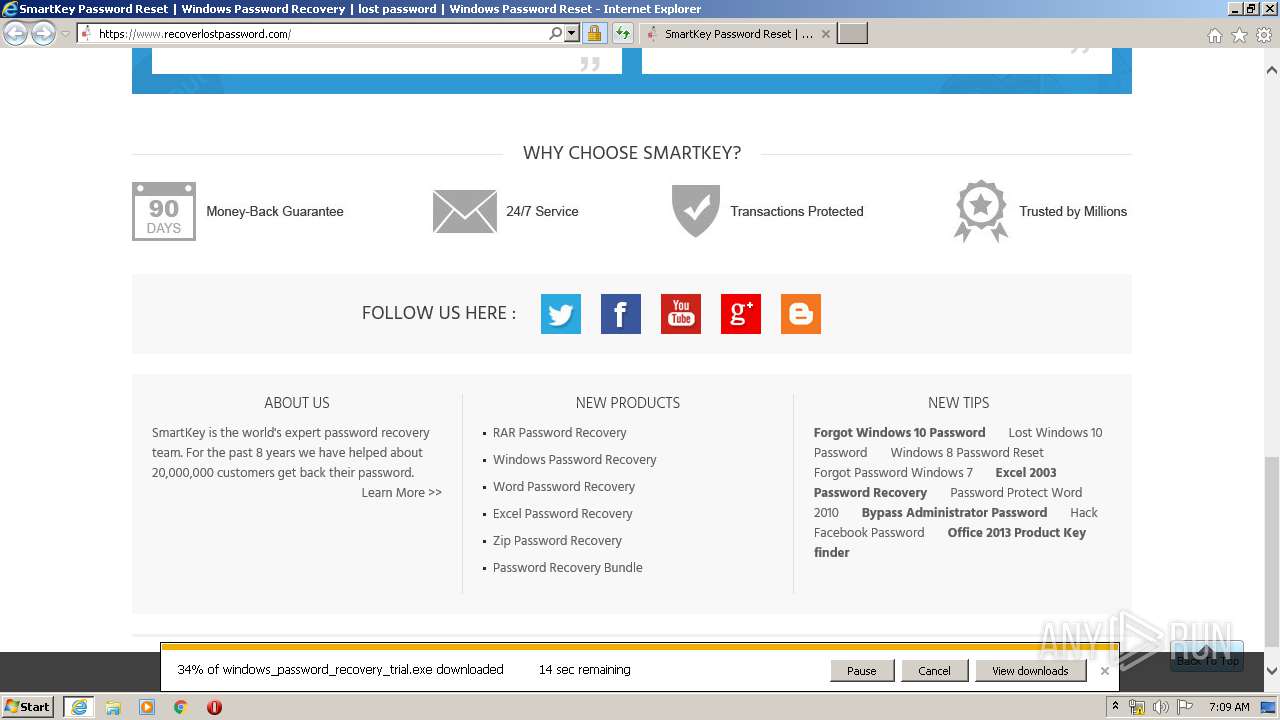
Task: Show the security lock report
Action: 594,34
